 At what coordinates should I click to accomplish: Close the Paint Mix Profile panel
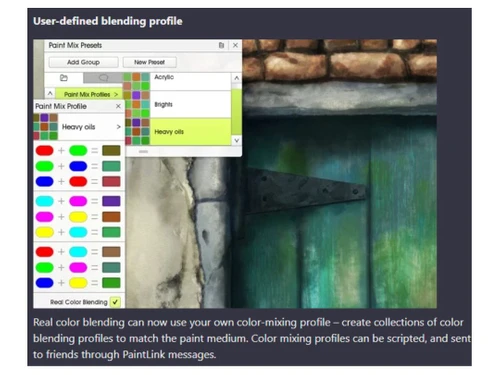118,106
